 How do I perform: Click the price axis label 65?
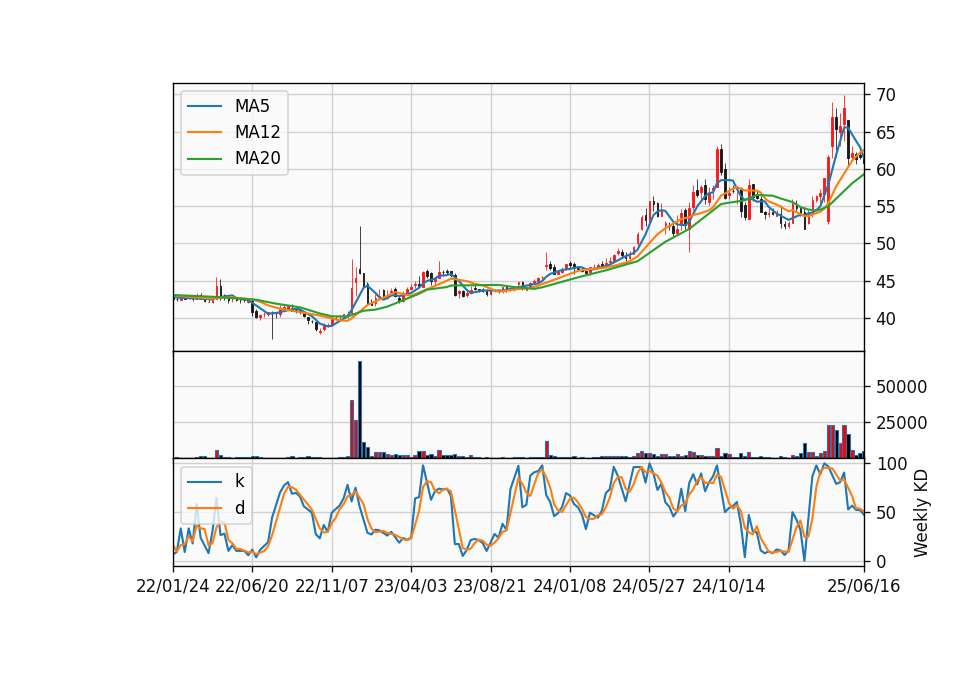[885, 132]
